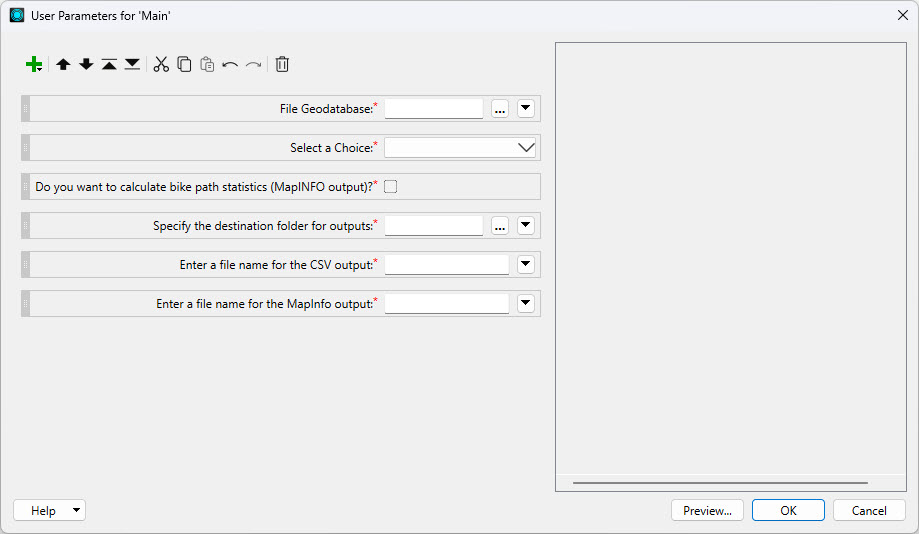The image size is (919, 534).
Task: Move selected parameter to the top
Action: [109, 64]
